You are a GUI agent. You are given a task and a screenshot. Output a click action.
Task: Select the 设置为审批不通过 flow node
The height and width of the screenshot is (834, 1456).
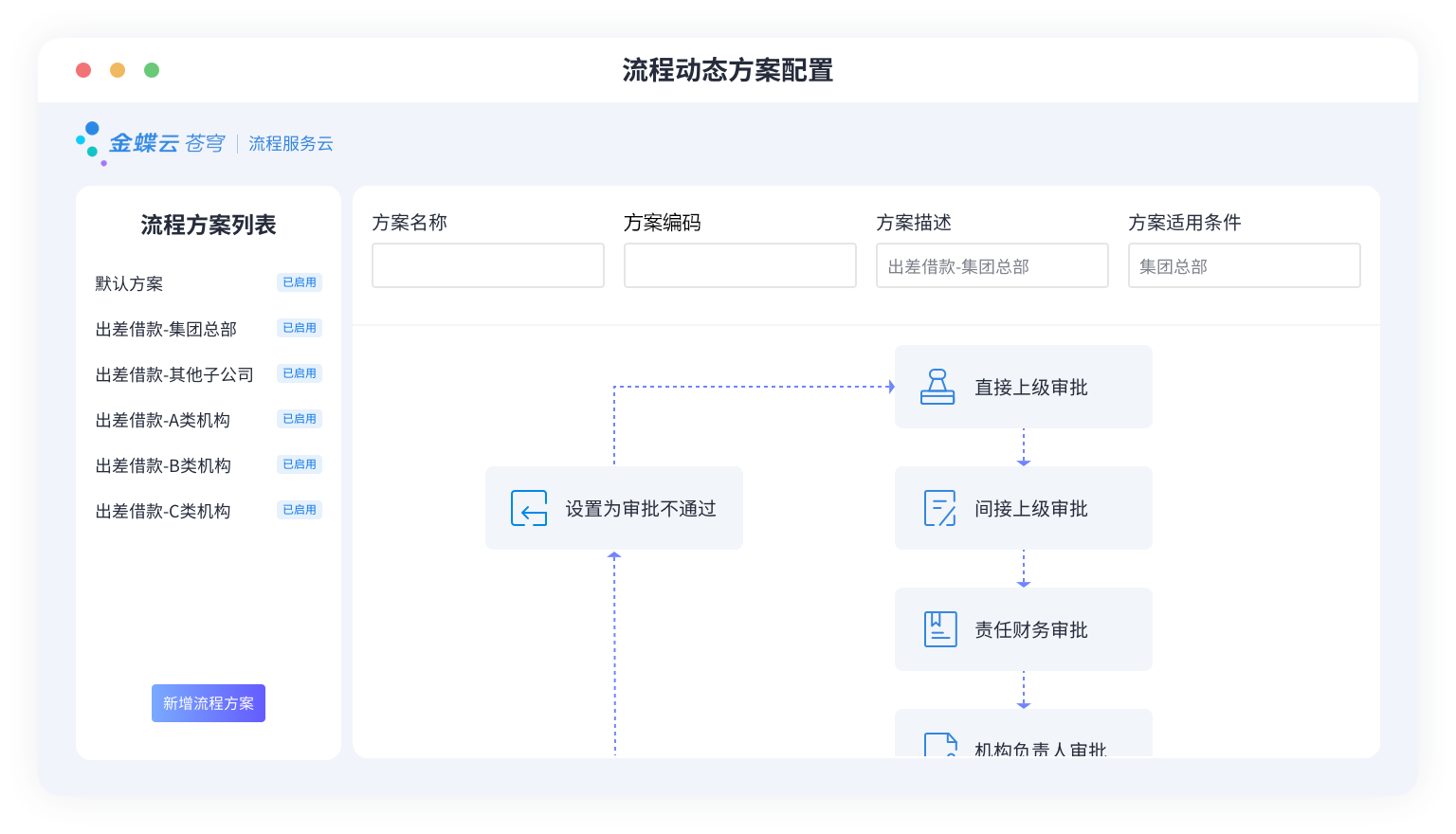click(x=614, y=508)
